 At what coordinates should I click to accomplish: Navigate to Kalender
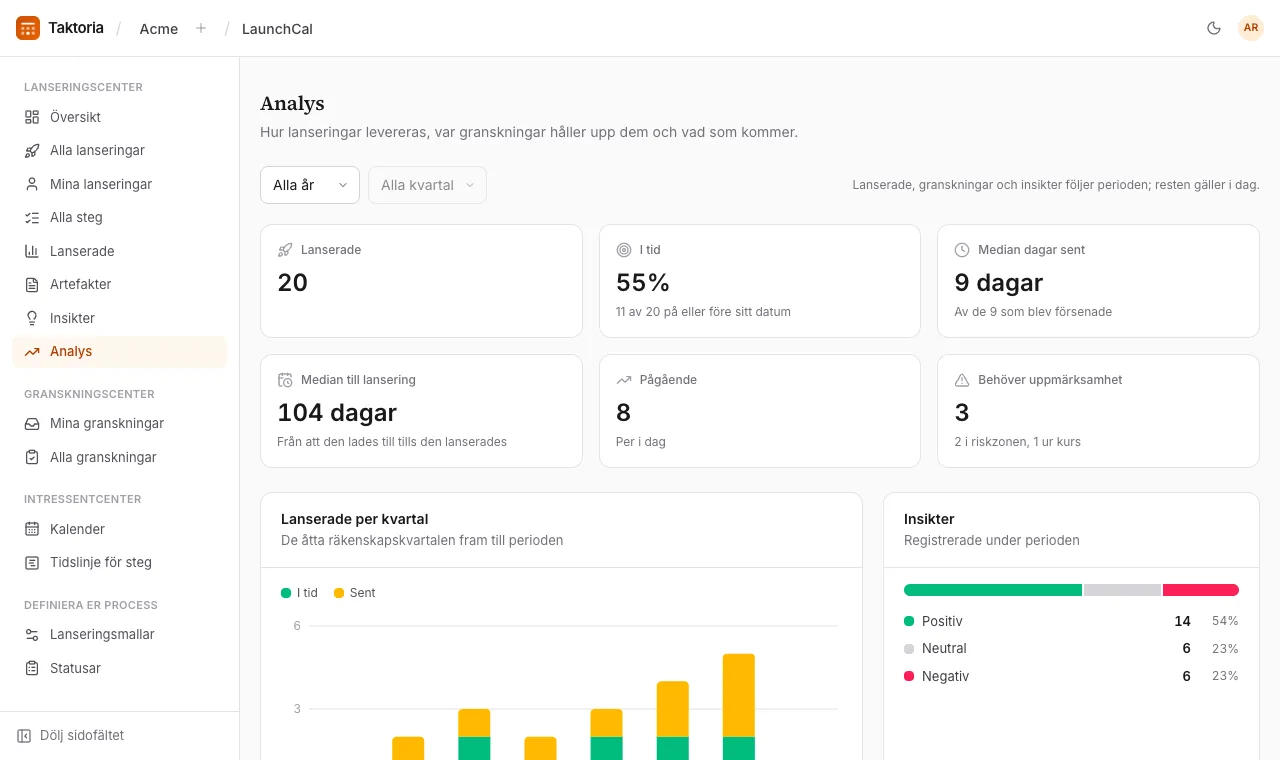tap(120, 529)
